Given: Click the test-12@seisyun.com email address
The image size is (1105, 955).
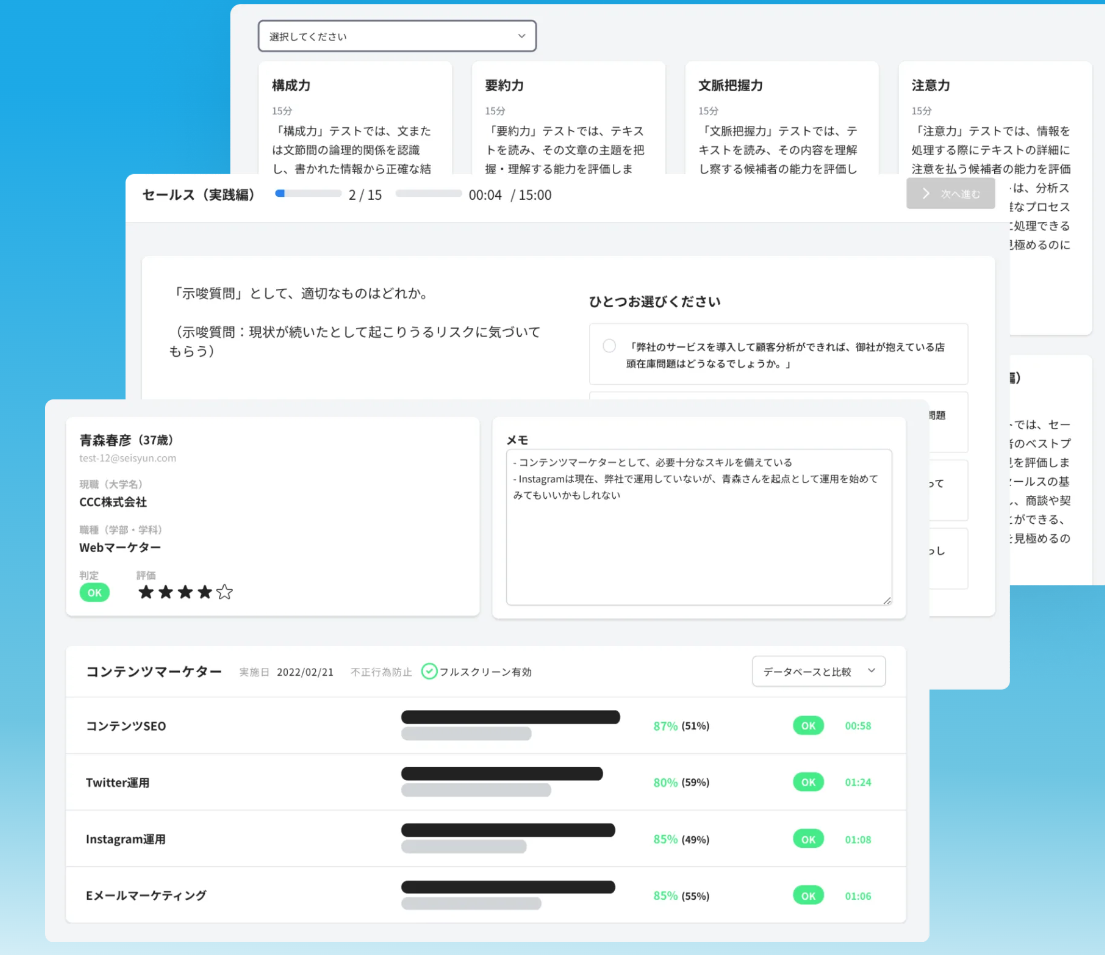Looking at the screenshot, I should click(x=128, y=458).
